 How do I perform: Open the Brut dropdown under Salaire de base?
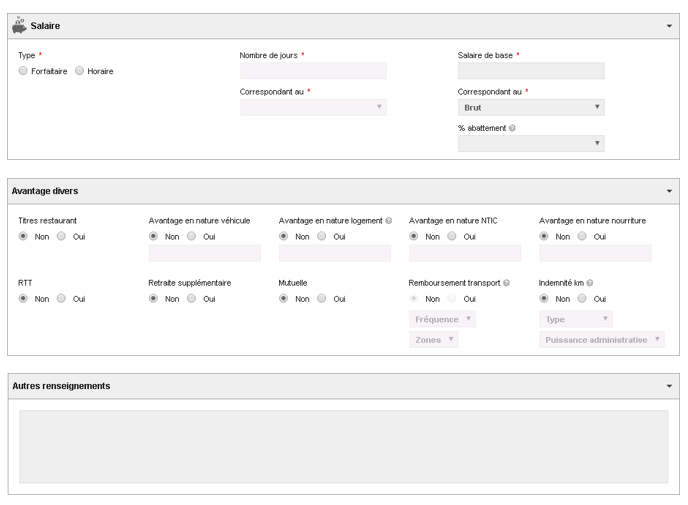531,107
